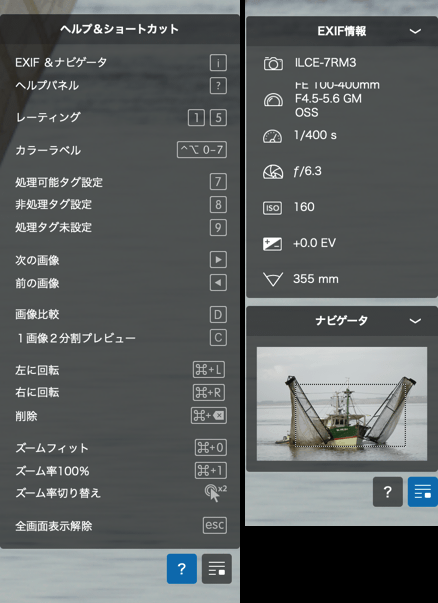
Task: Click the exposure compensation icon beside +0.0 EV
Action: pyautogui.click(x=272, y=244)
